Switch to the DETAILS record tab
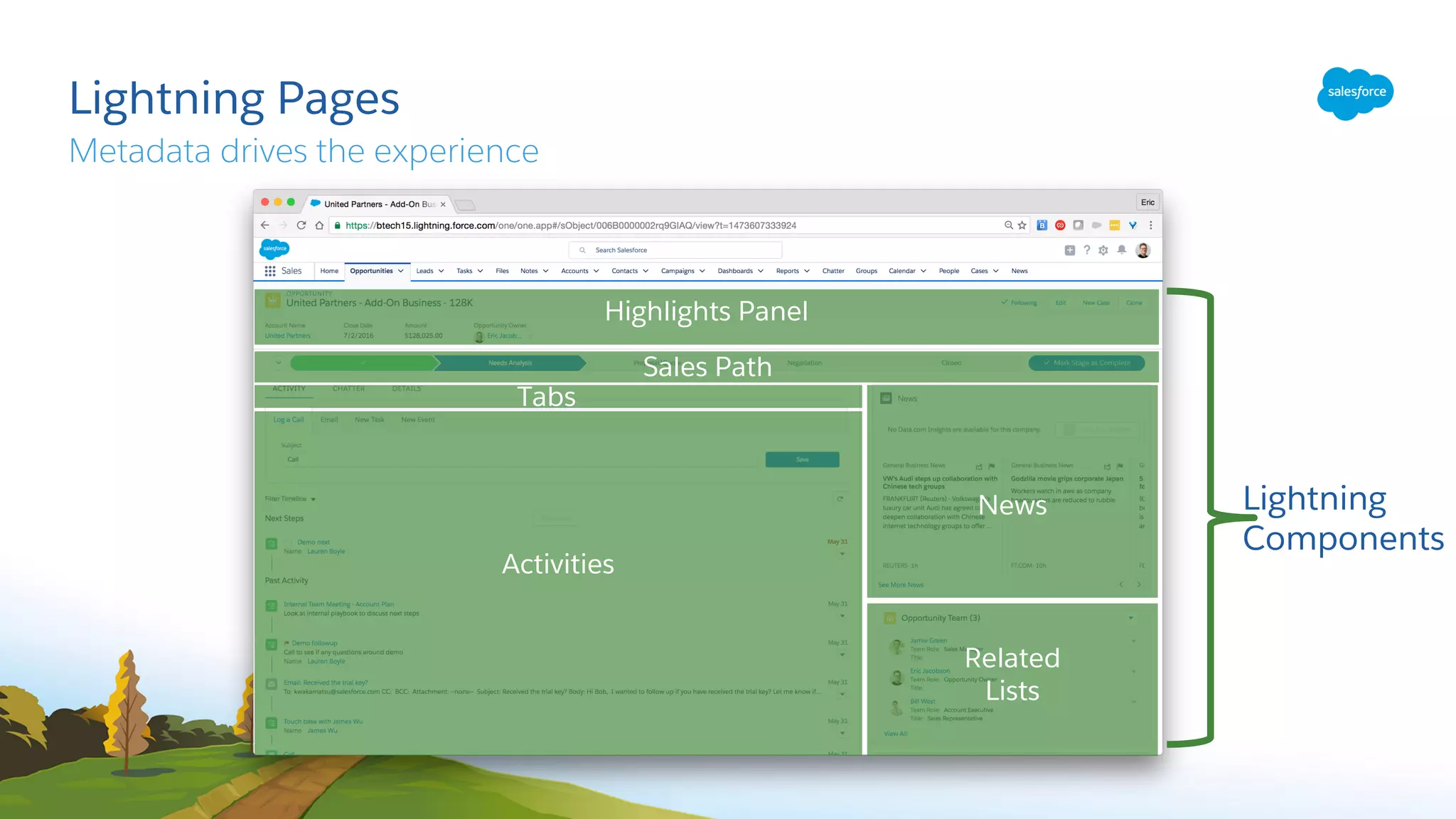1456x819 pixels. tap(407, 389)
